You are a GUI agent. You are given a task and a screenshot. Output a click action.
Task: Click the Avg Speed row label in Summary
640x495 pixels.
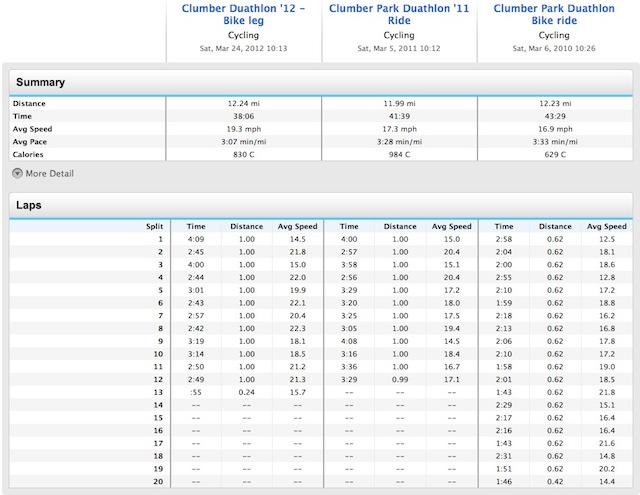tap(32, 129)
